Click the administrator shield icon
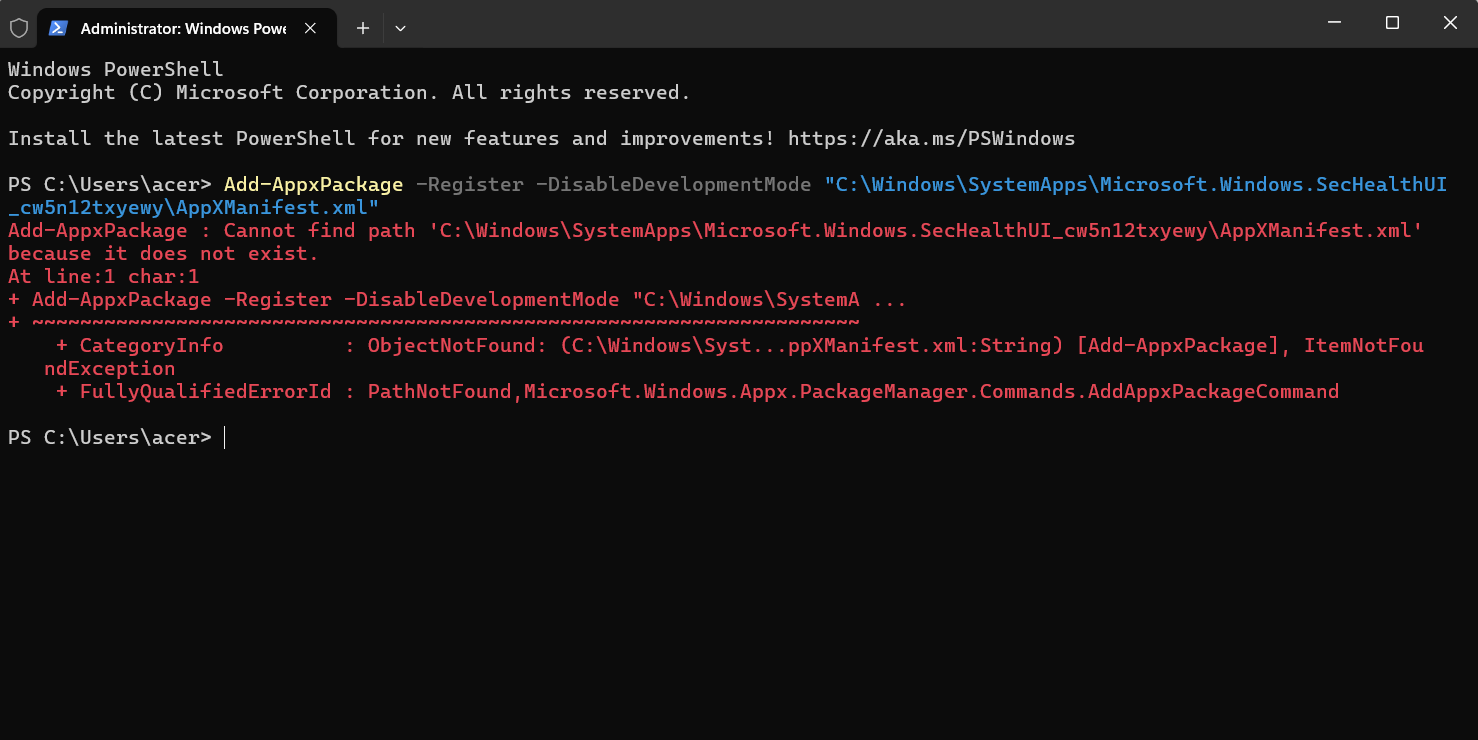Image resolution: width=1478 pixels, height=740 pixels. [18, 28]
